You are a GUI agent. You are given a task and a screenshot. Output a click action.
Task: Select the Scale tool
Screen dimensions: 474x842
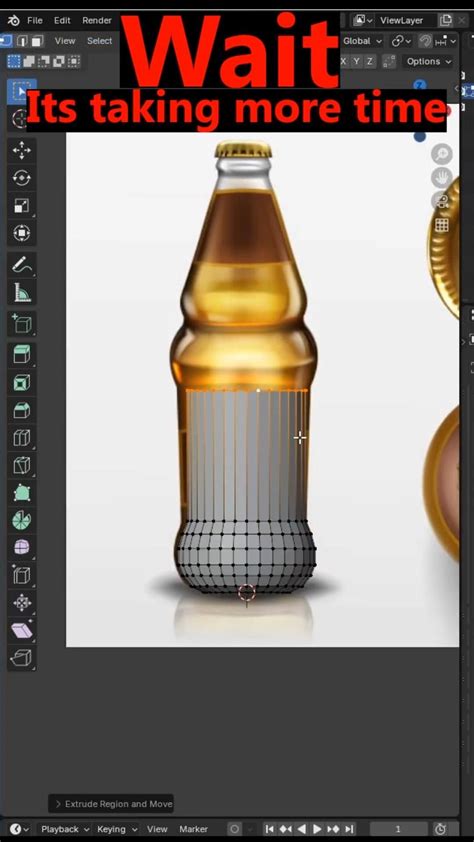pos(21,206)
